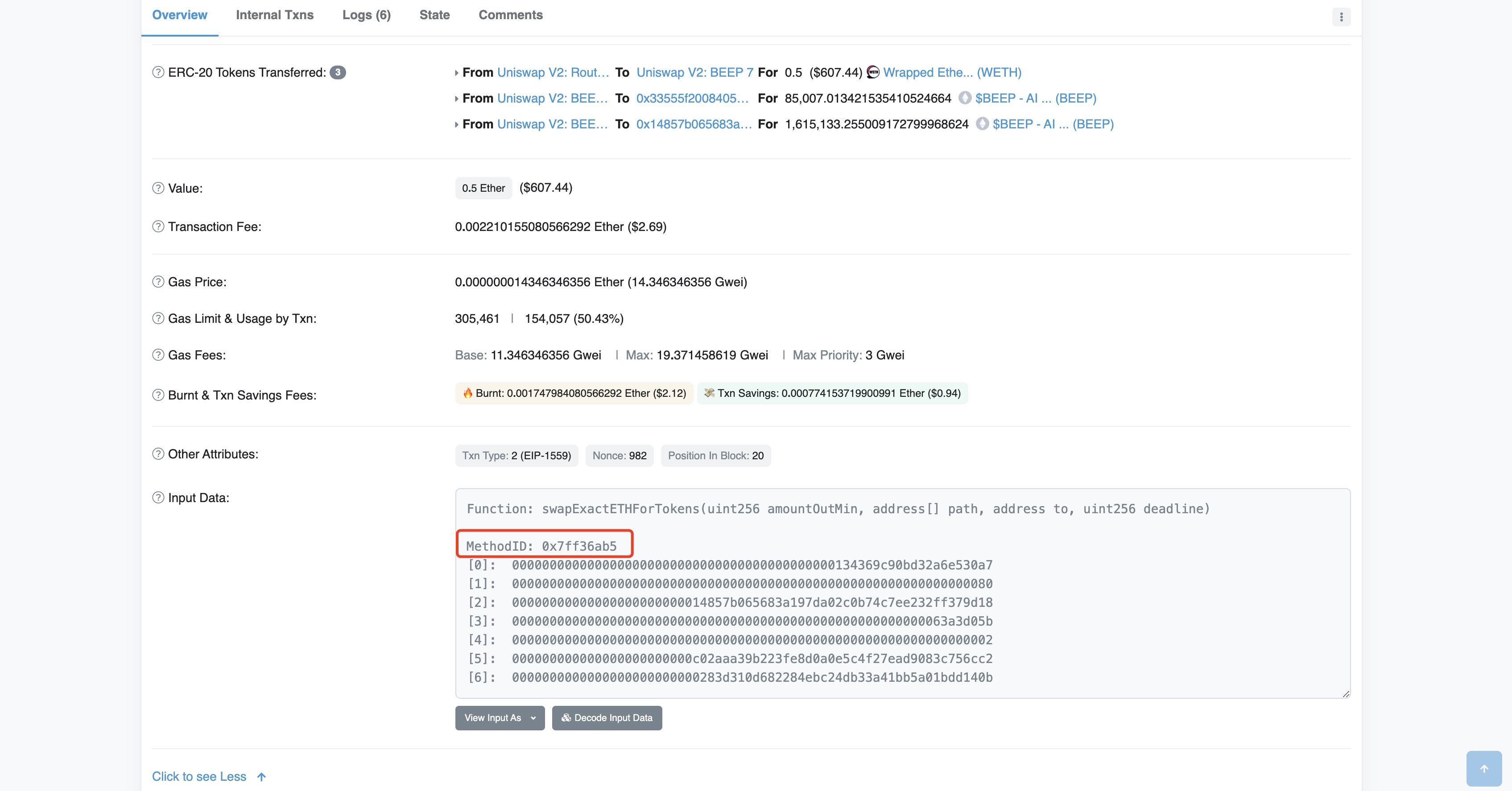1512x791 pixels.
Task: Click the 0x14857b065683a recipient address link
Action: 693,124
